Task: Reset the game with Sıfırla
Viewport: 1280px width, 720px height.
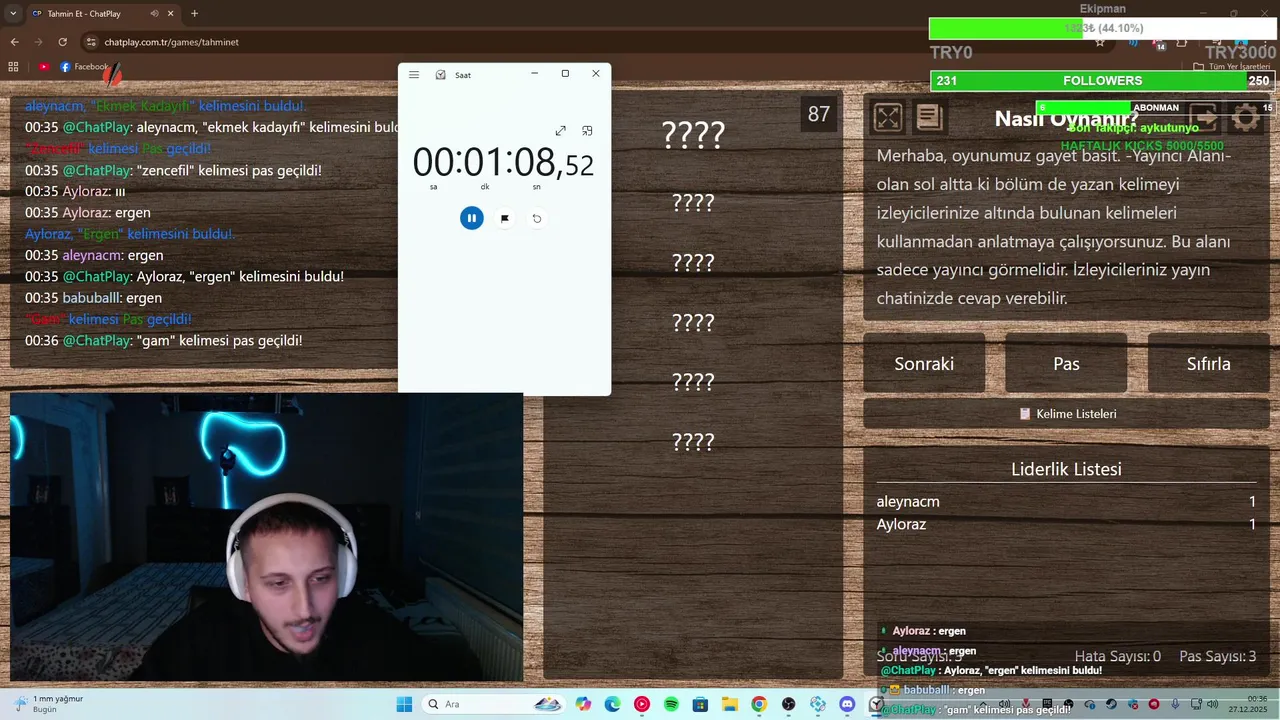Action: pos(1208,364)
